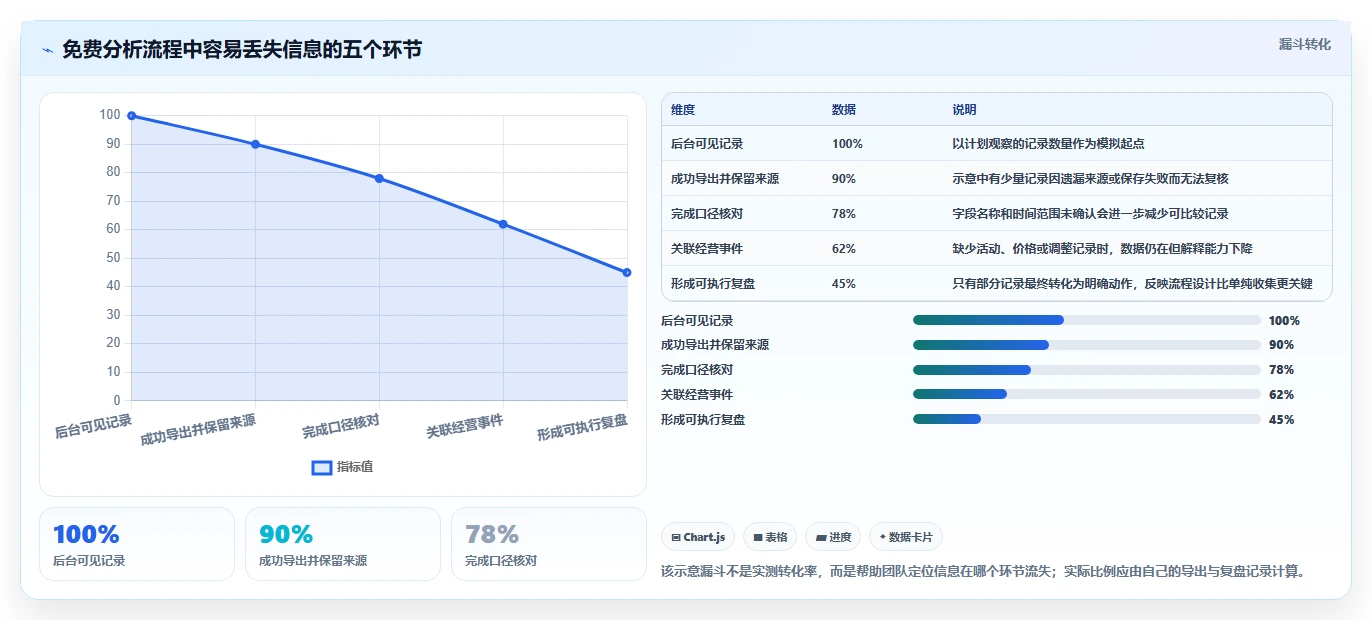Select the 漏斗转化 tag in header
The image size is (1372, 620).
tap(1305, 44)
